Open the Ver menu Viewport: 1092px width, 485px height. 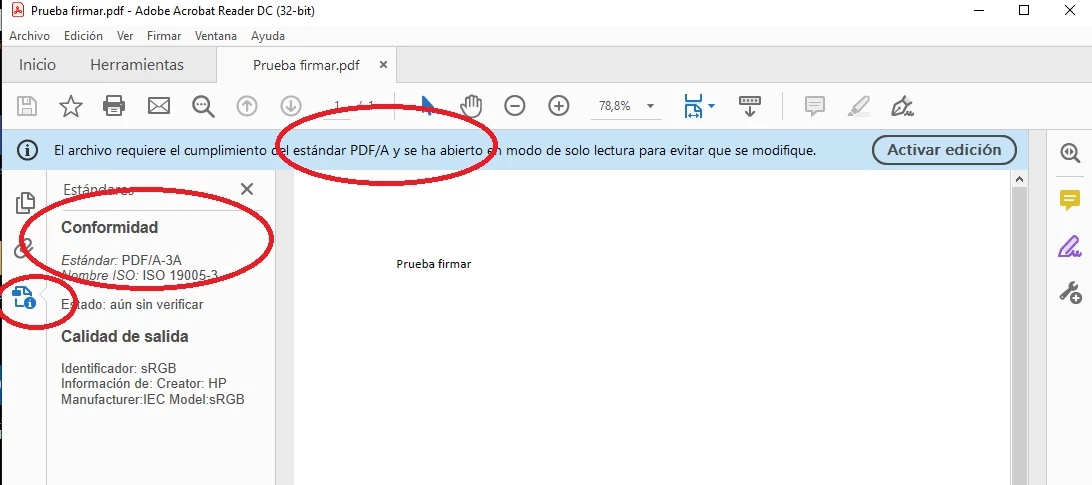tap(125, 36)
